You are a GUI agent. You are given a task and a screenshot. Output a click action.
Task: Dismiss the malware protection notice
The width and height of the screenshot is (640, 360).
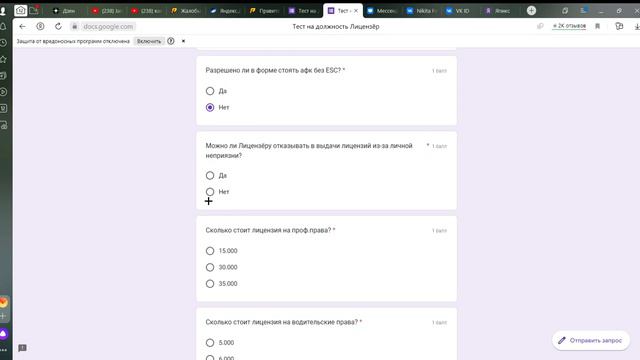click(183, 41)
